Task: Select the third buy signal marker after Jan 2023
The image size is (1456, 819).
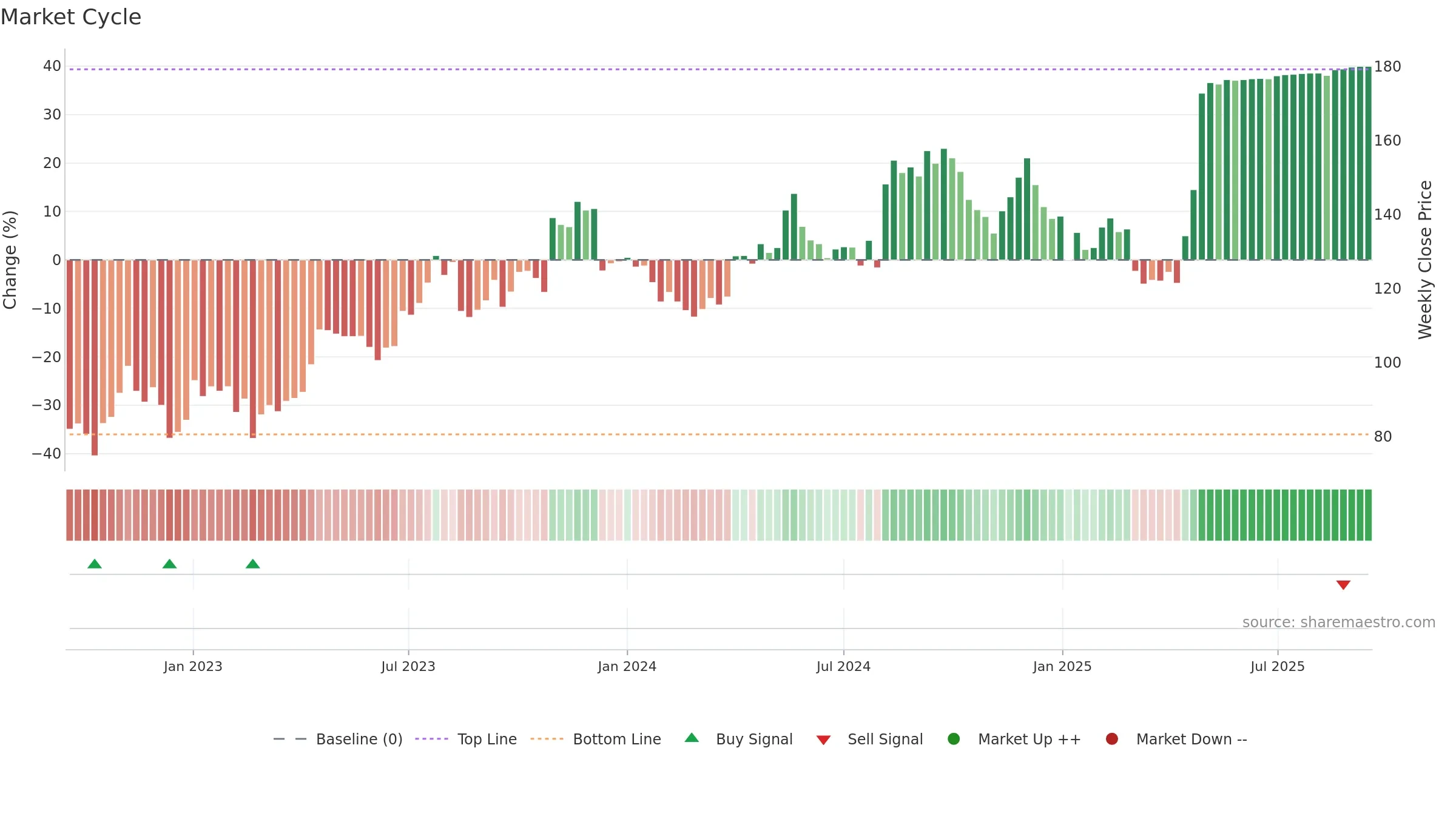Action: [x=253, y=564]
